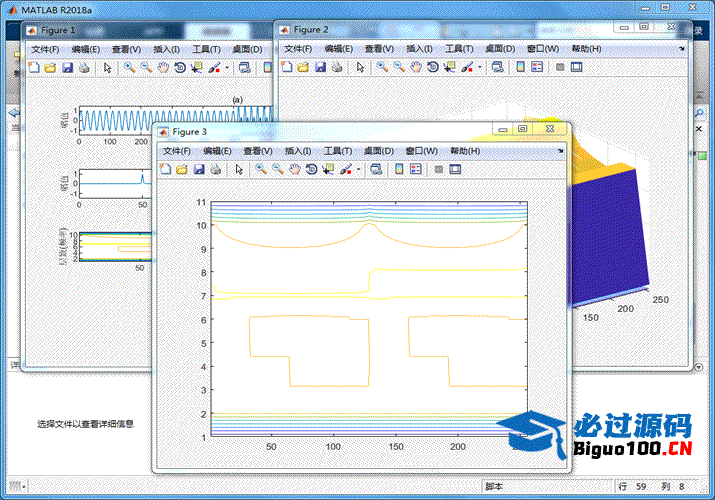Click the Figure 3 contour plot axes
Screen dimensions: 715x500
[x=369, y=320]
